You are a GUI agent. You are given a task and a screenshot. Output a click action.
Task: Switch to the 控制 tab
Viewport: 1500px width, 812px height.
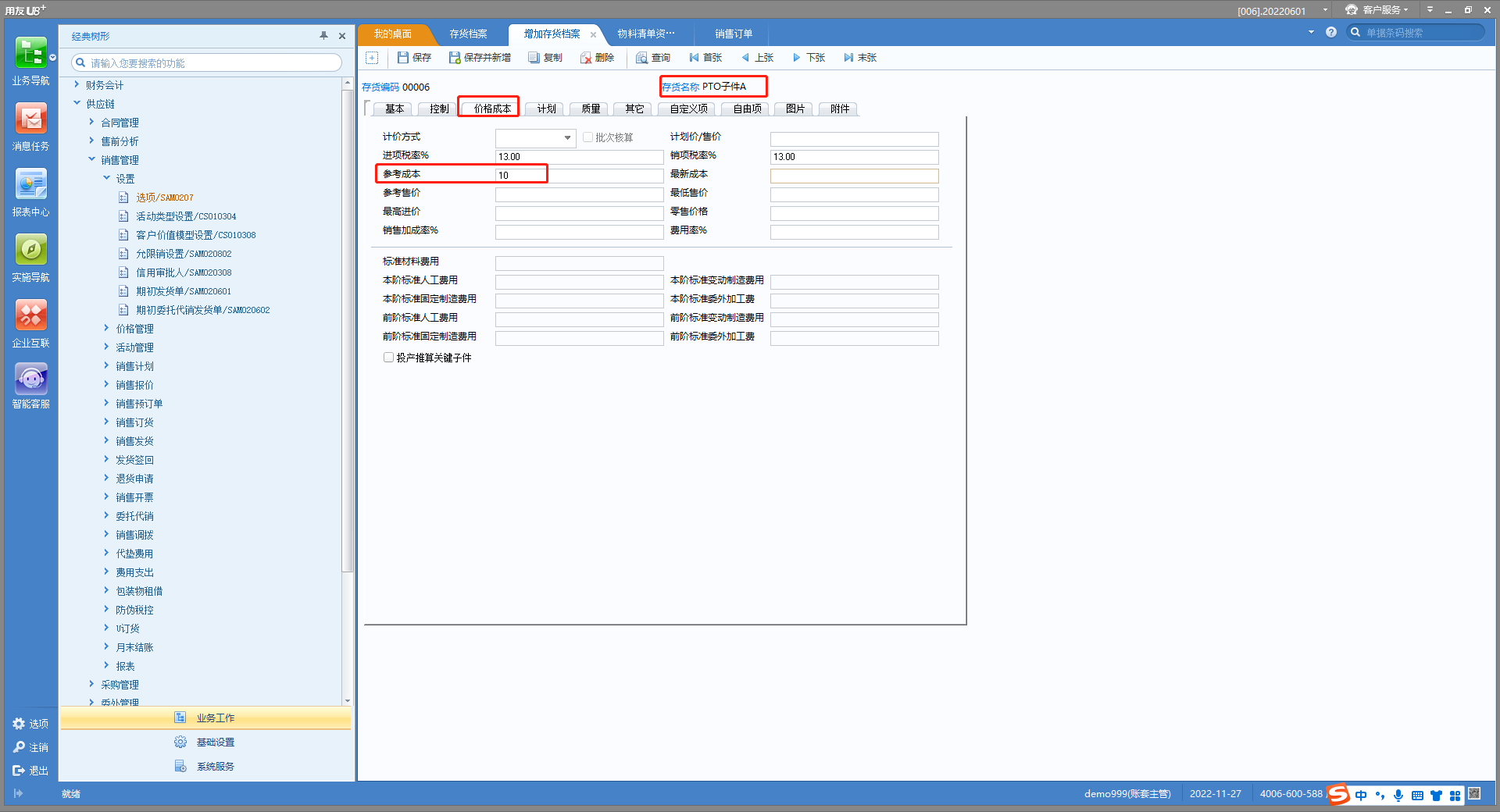[438, 109]
